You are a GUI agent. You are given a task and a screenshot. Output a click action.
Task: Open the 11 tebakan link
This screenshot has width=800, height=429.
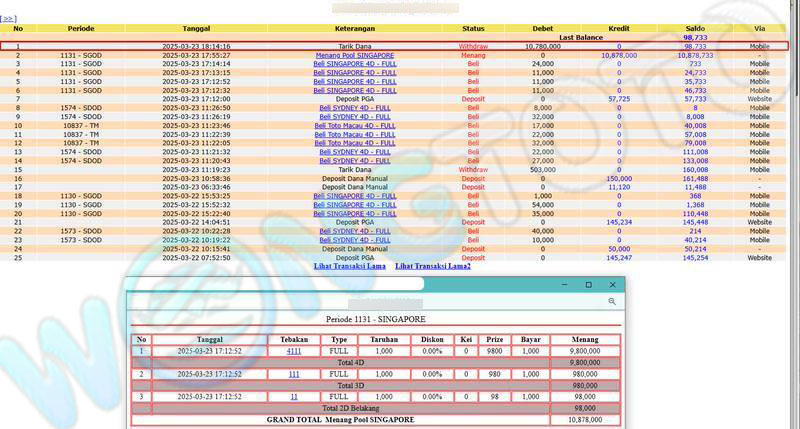tap(294, 396)
